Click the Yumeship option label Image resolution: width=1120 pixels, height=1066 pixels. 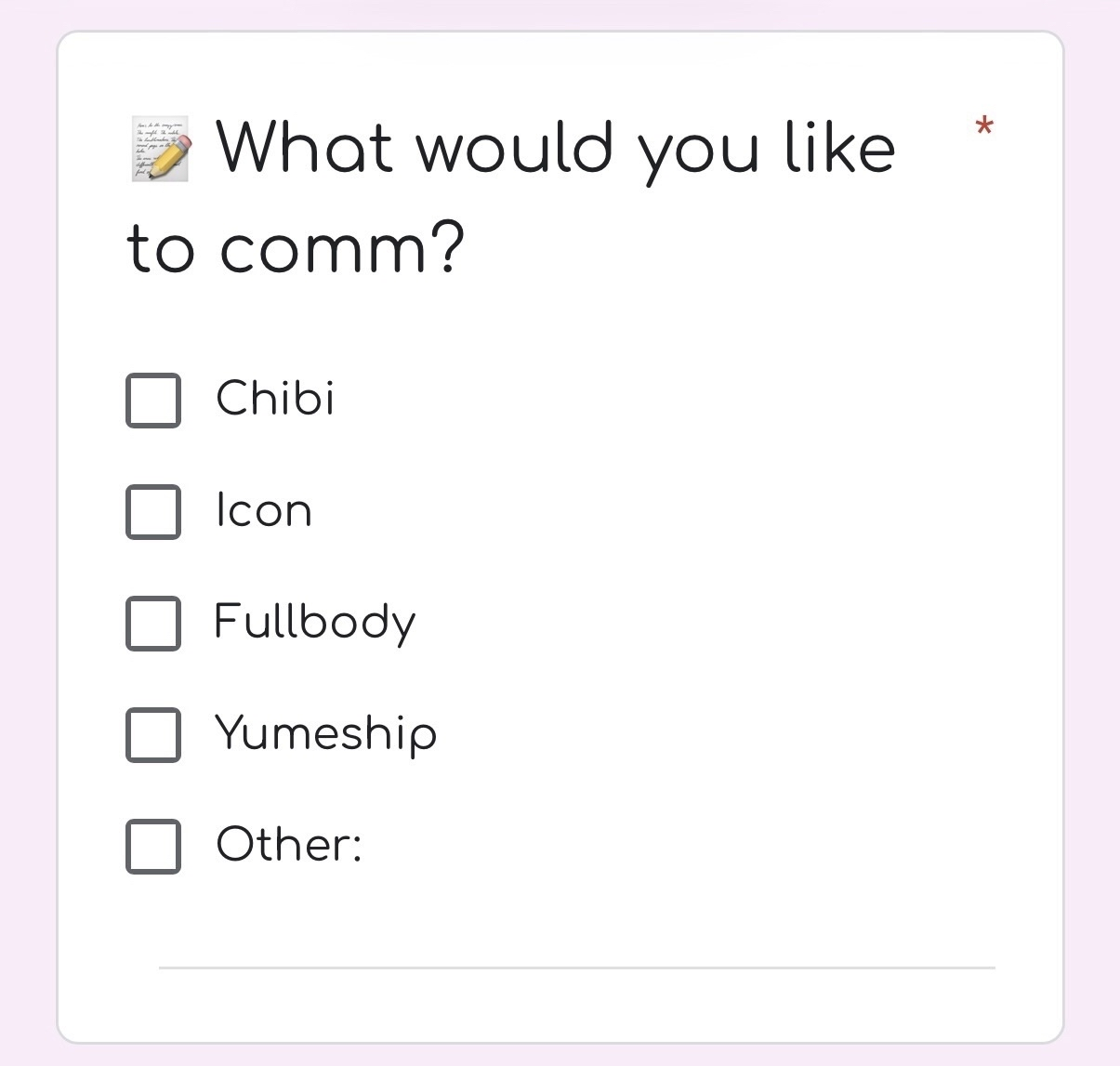point(325,733)
